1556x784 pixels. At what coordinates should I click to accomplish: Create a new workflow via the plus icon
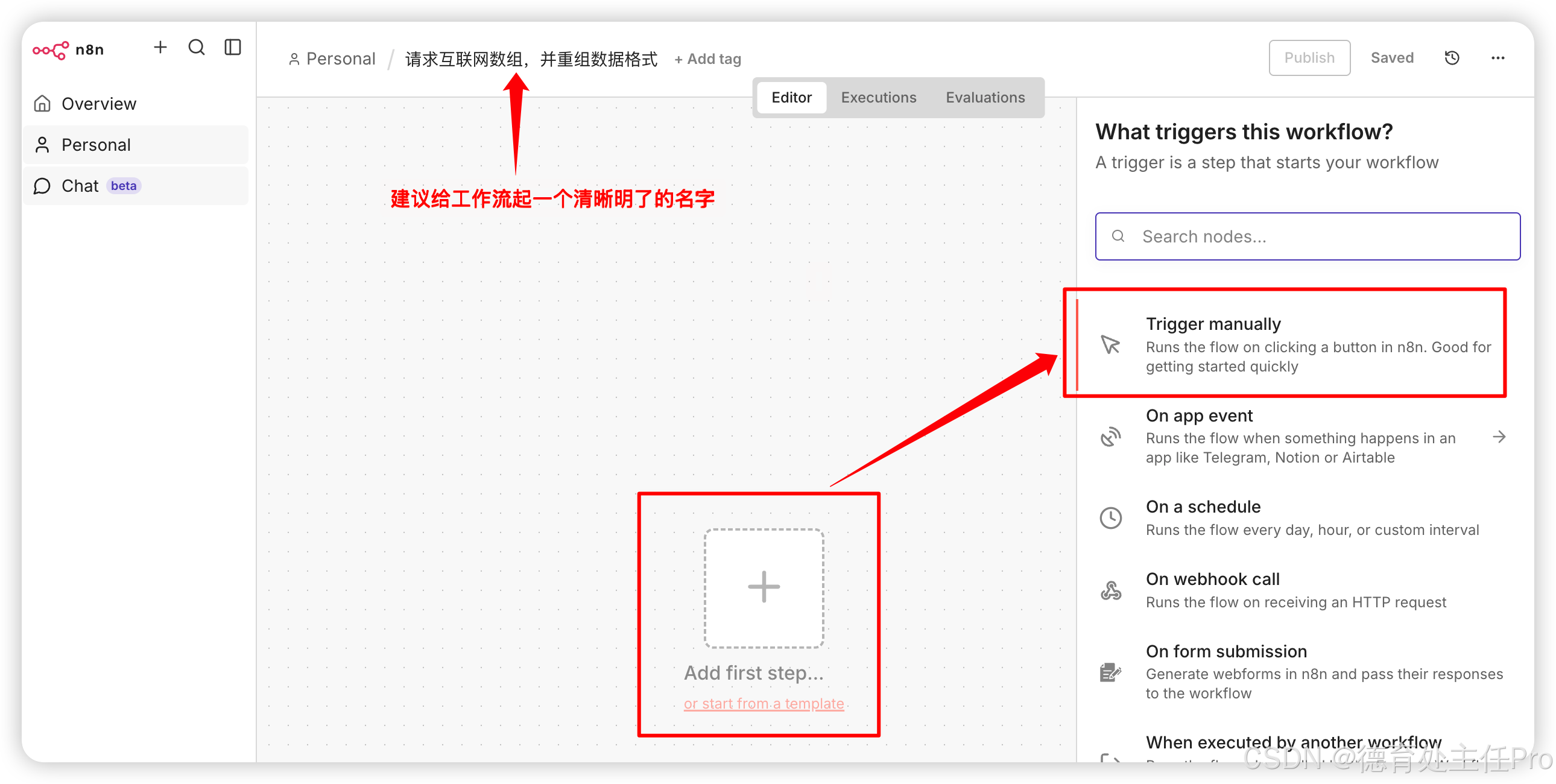point(160,46)
